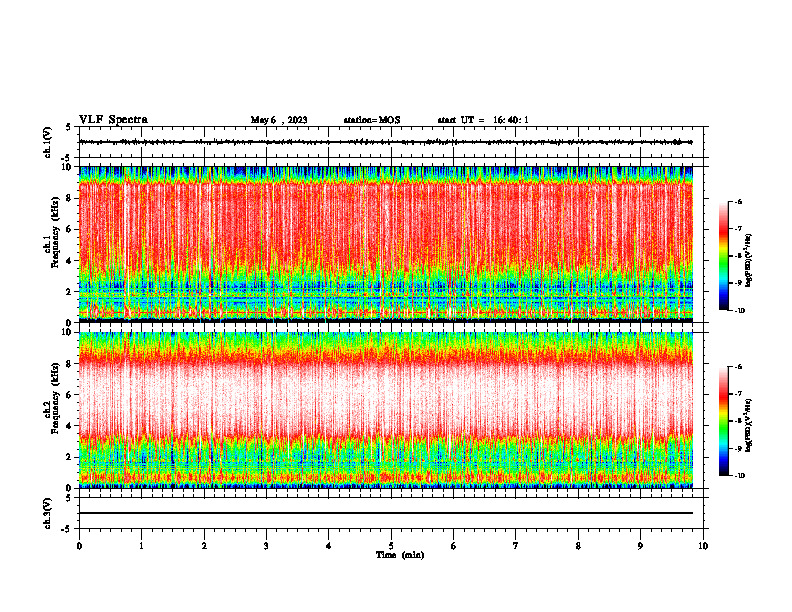This screenshot has width=792, height=612.
Task: Click the '2' kHz tick on ch.1 spectrogram
Action: pos(69,292)
